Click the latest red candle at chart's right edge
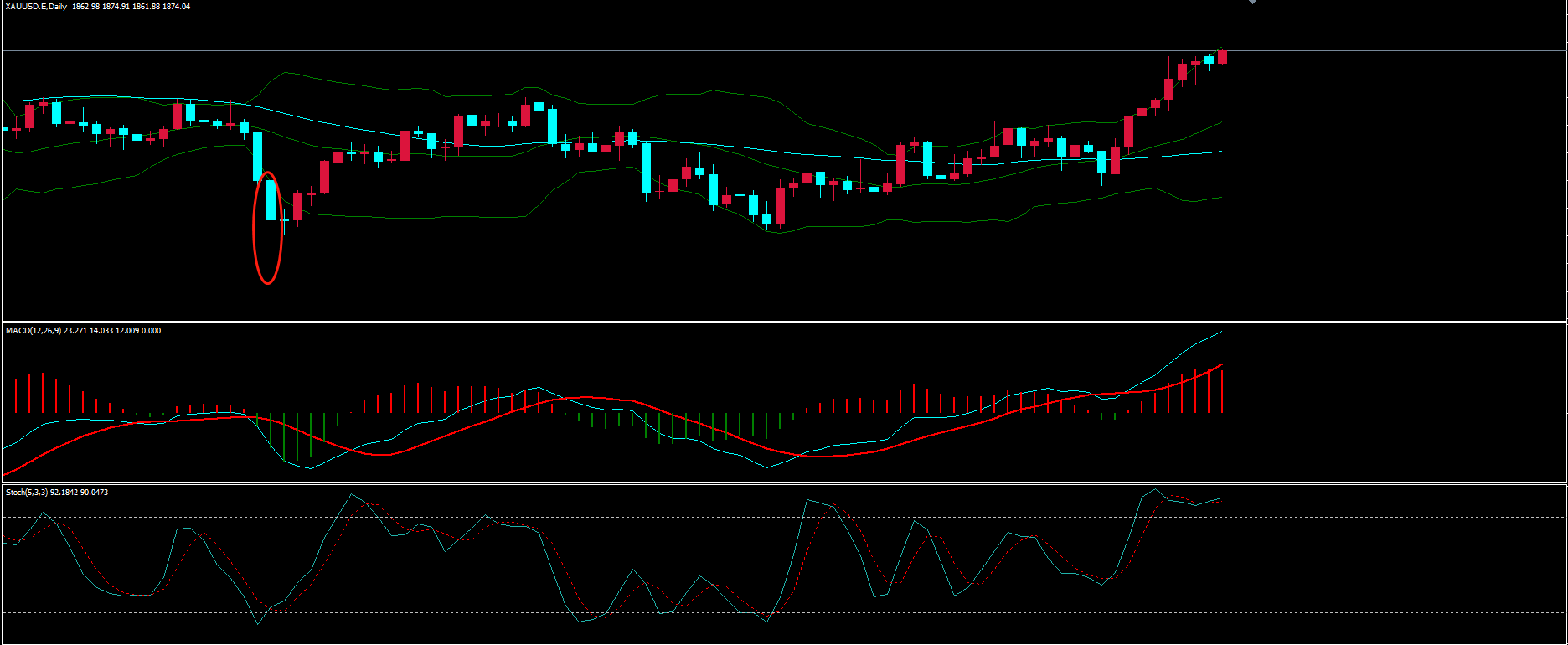This screenshot has height=645, width=1568. tap(1223, 57)
